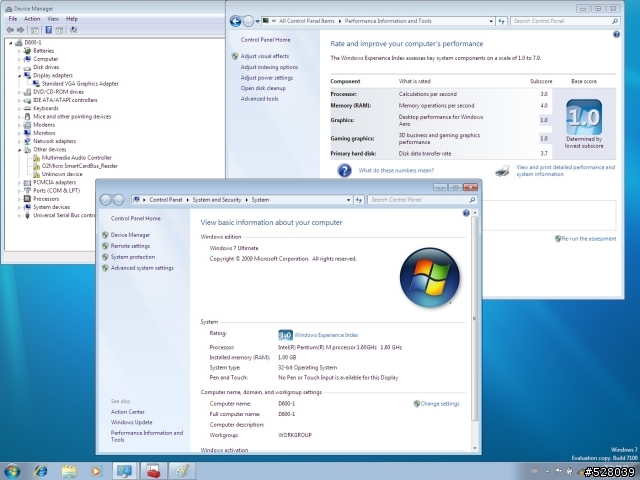This screenshot has height=480, width=640.
Task: Open Adjust visual effects
Action: pyautogui.click(x=264, y=56)
